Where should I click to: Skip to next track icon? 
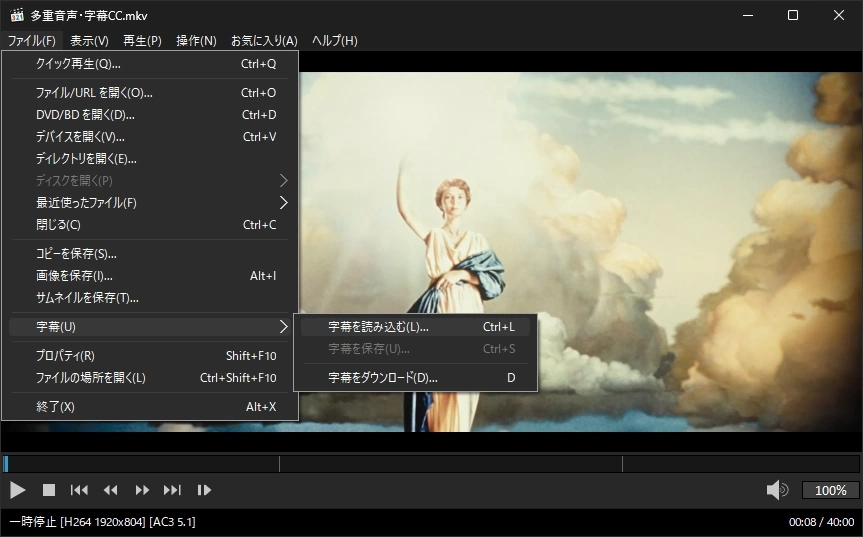[172, 490]
